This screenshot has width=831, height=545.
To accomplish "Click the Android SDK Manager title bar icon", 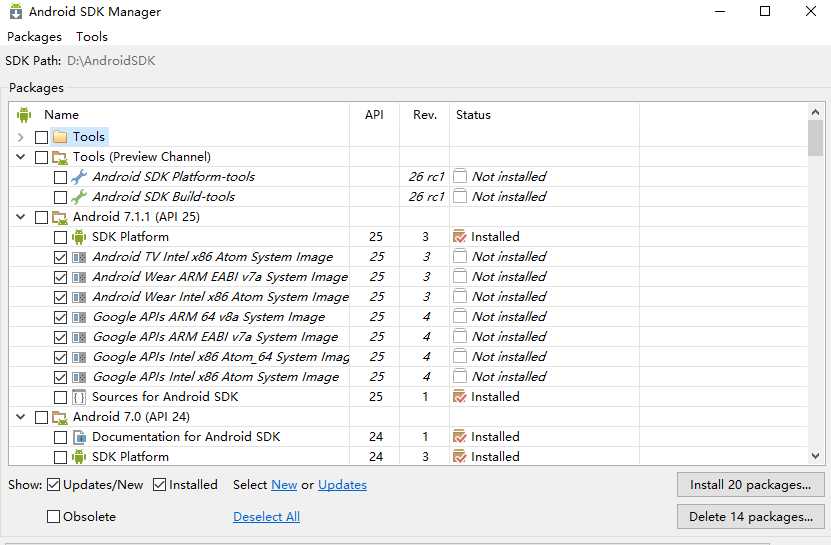I will pyautogui.click(x=16, y=11).
